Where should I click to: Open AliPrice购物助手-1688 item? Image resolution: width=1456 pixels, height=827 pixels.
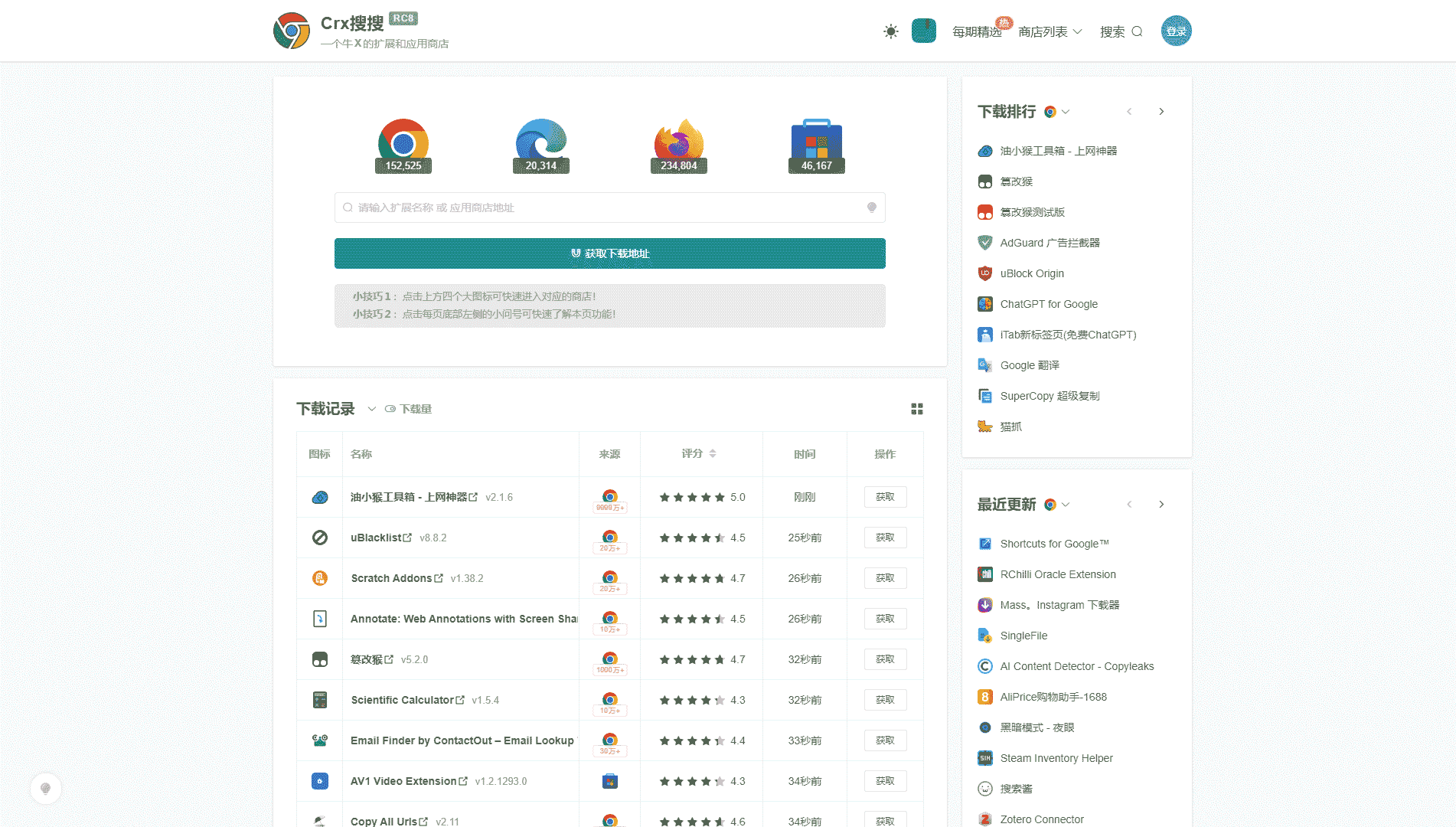pos(1043,697)
